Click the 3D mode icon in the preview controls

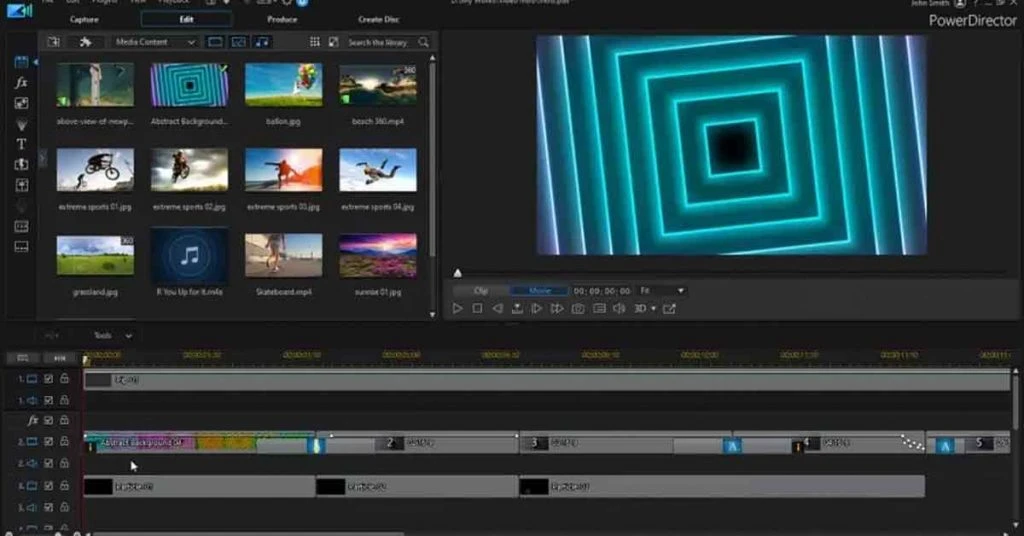point(640,309)
